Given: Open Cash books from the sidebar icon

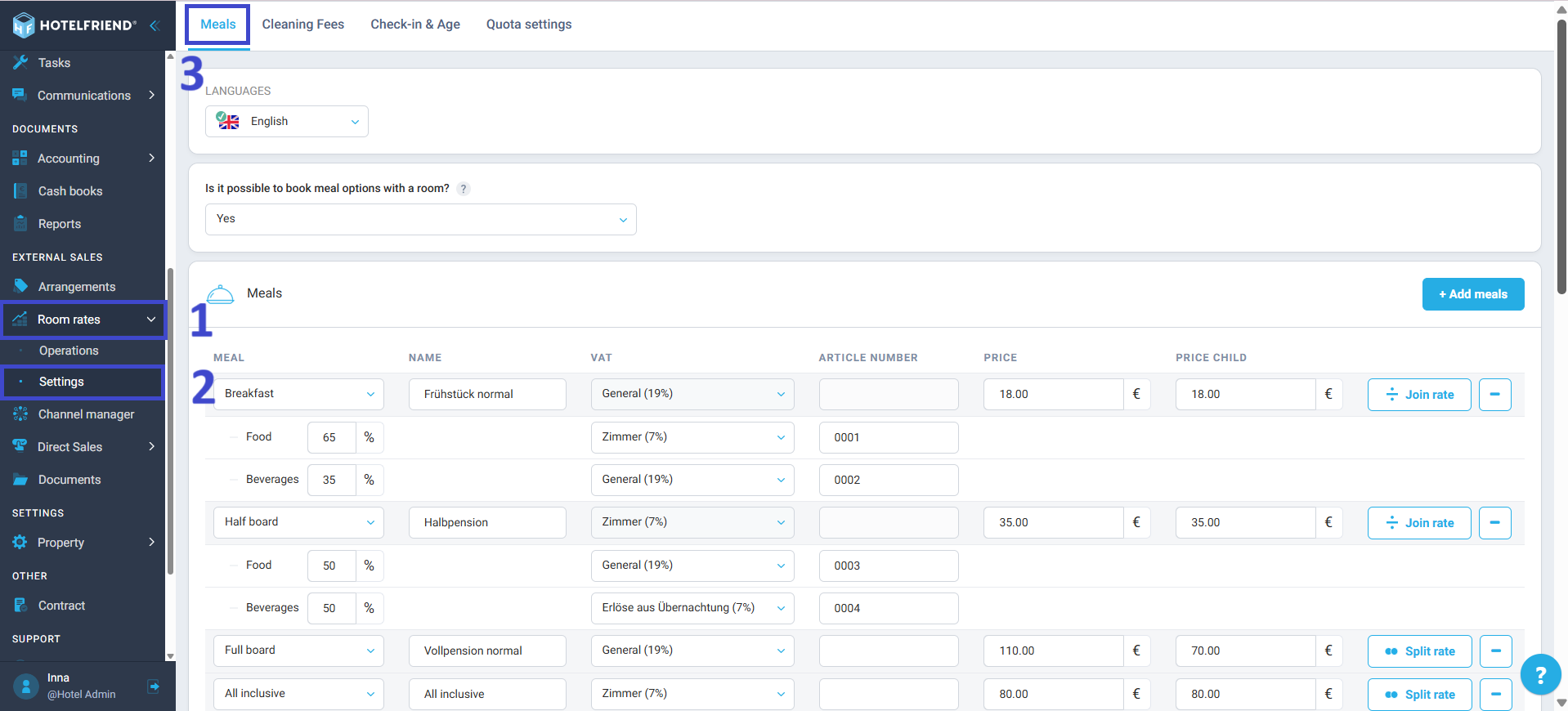Looking at the screenshot, I should (x=20, y=191).
